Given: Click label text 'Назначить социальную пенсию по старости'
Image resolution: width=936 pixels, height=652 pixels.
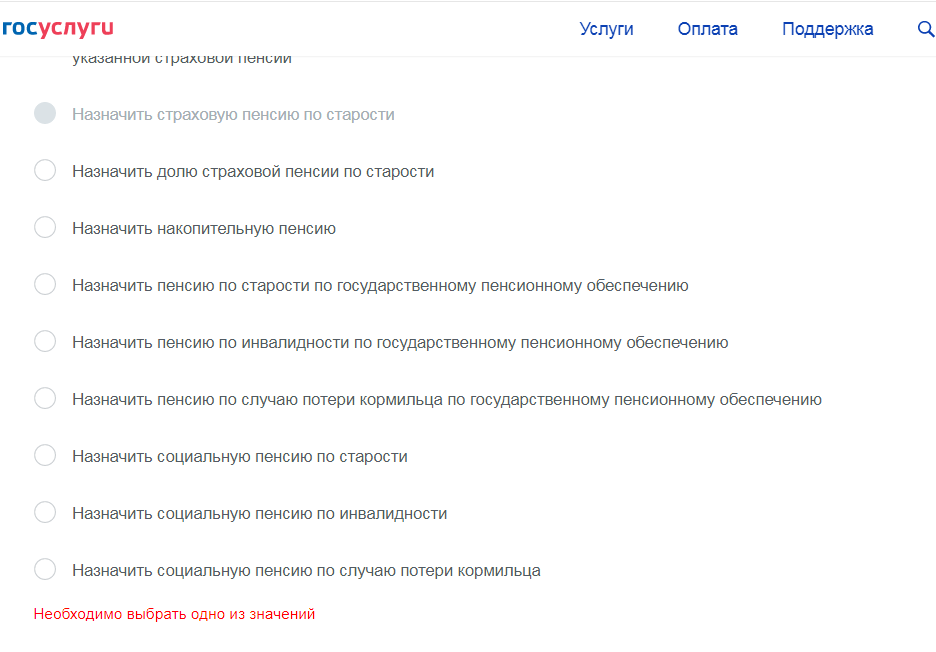Looking at the screenshot, I should pyautogui.click(x=239, y=457).
